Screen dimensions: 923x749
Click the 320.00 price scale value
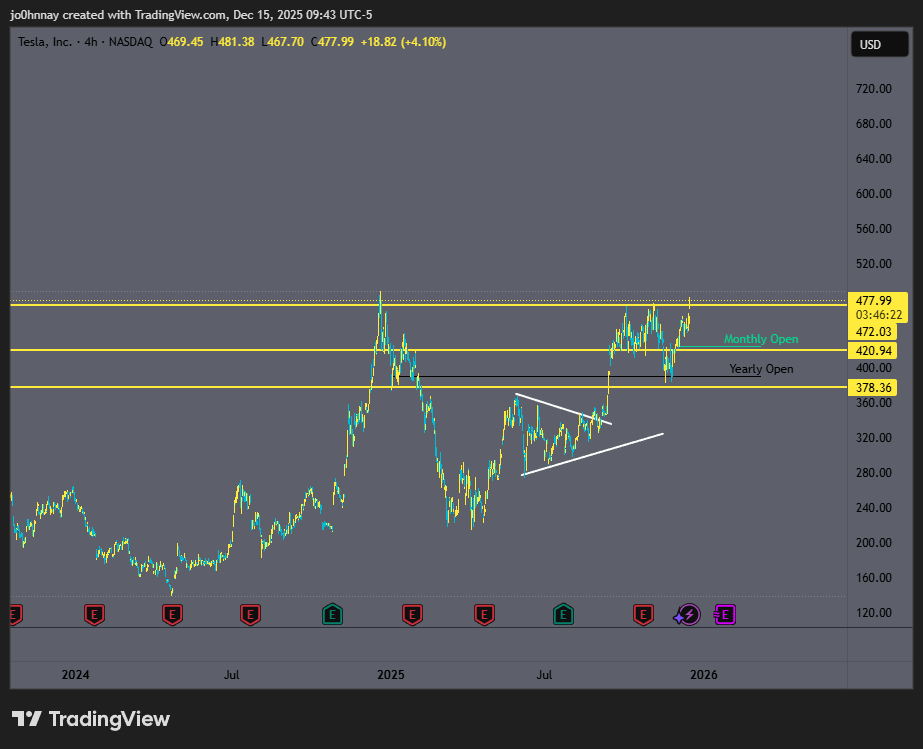coord(874,438)
